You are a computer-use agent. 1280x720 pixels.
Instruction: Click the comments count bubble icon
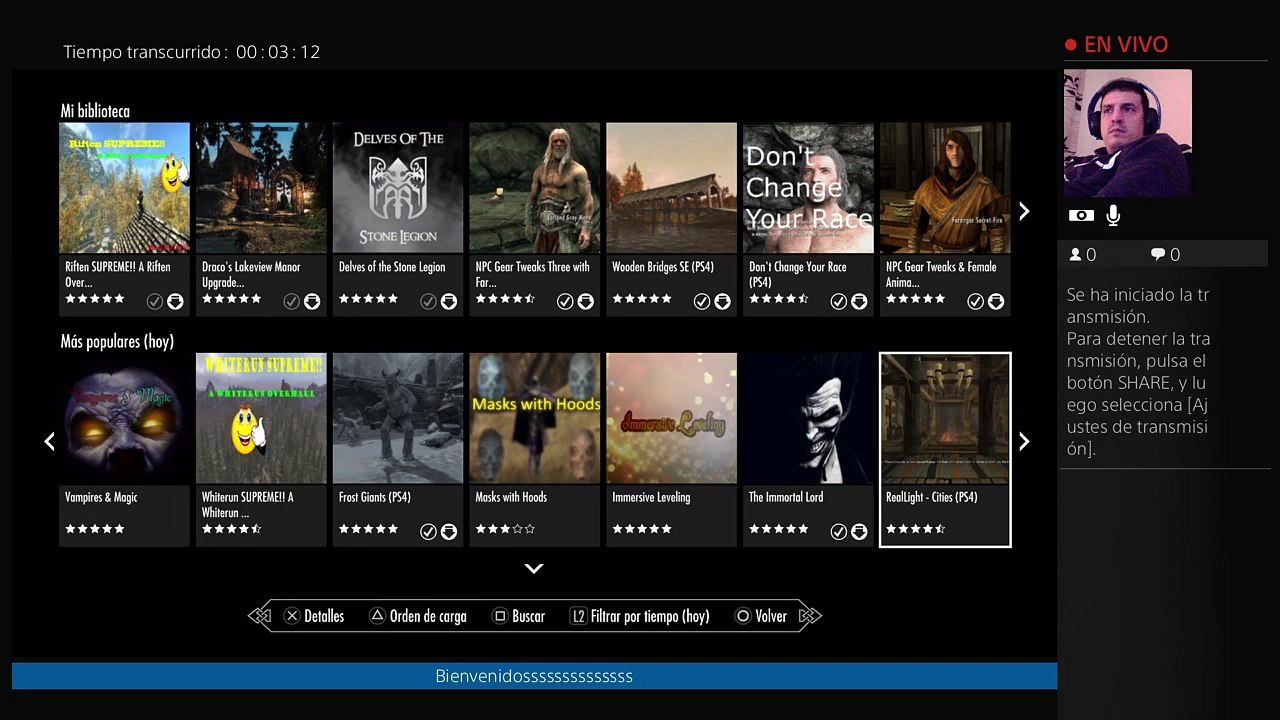tap(1158, 255)
